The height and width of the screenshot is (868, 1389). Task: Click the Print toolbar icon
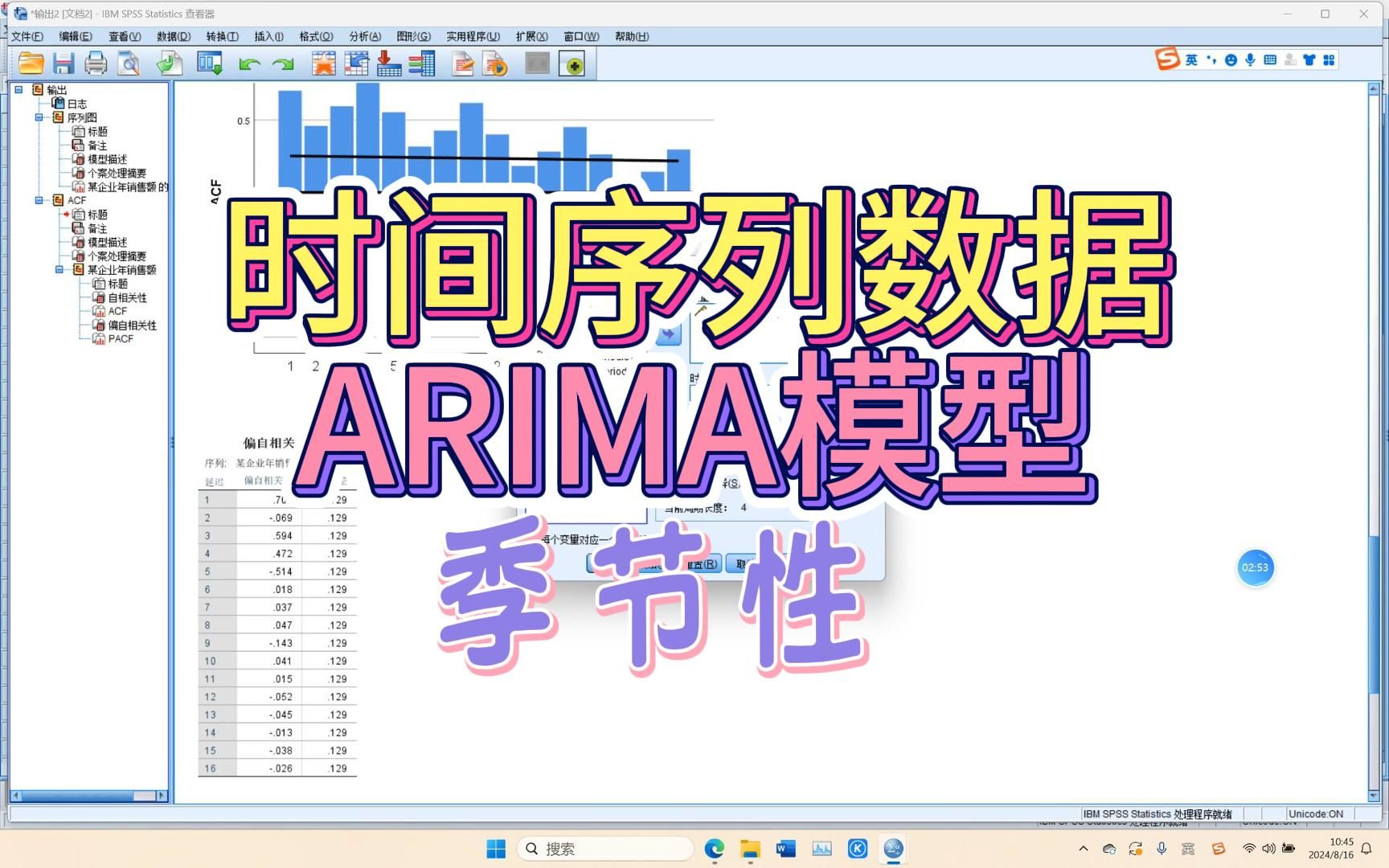pyautogui.click(x=96, y=63)
